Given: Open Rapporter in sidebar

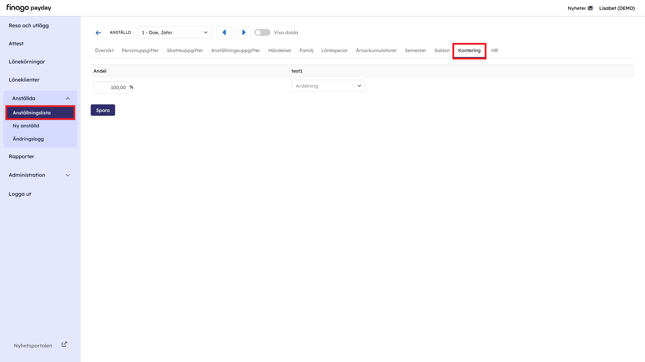Looking at the screenshot, I should tap(21, 156).
